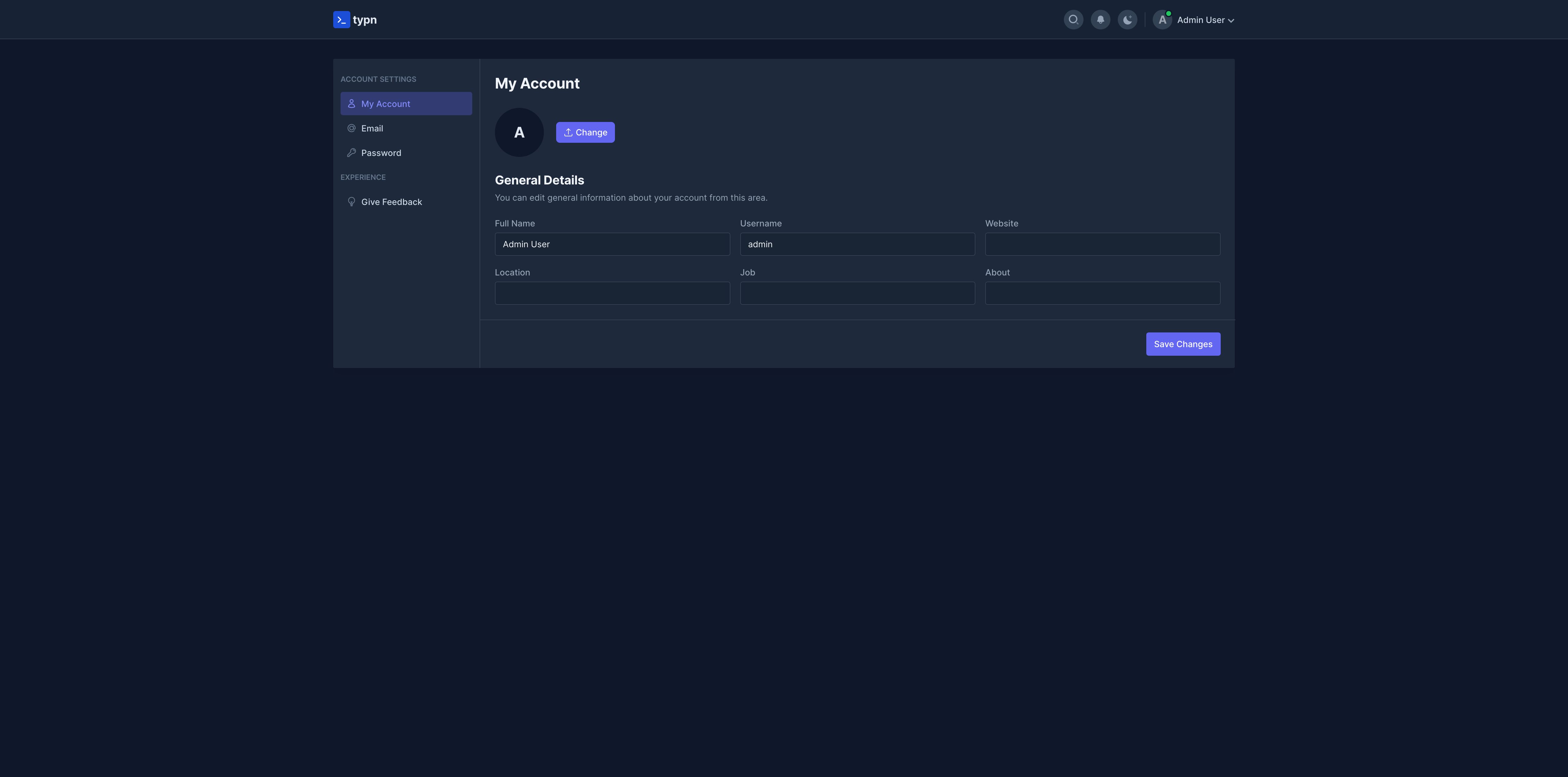Click the typn brand name text
Image resolution: width=1568 pixels, height=777 pixels.
click(x=365, y=20)
